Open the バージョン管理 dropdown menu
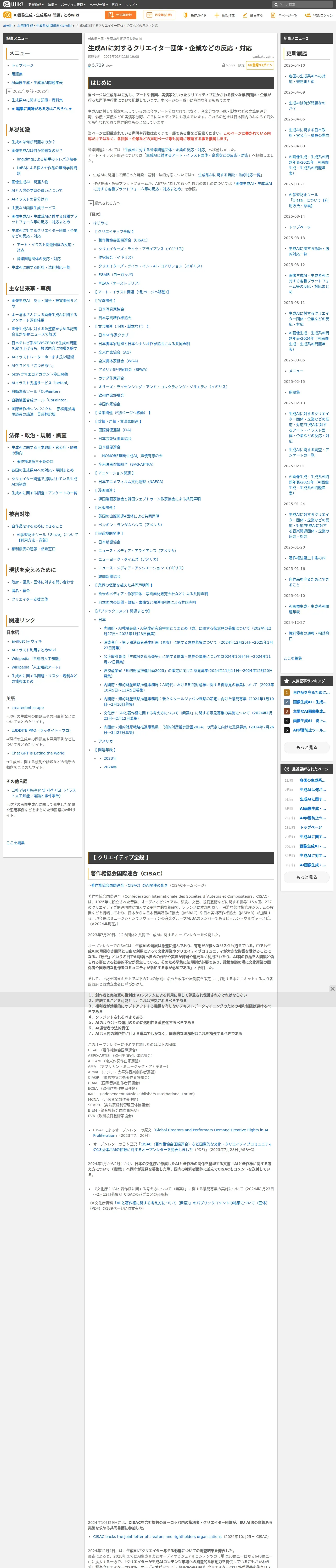The height and width of the screenshot is (1568, 336). (x=73, y=4)
